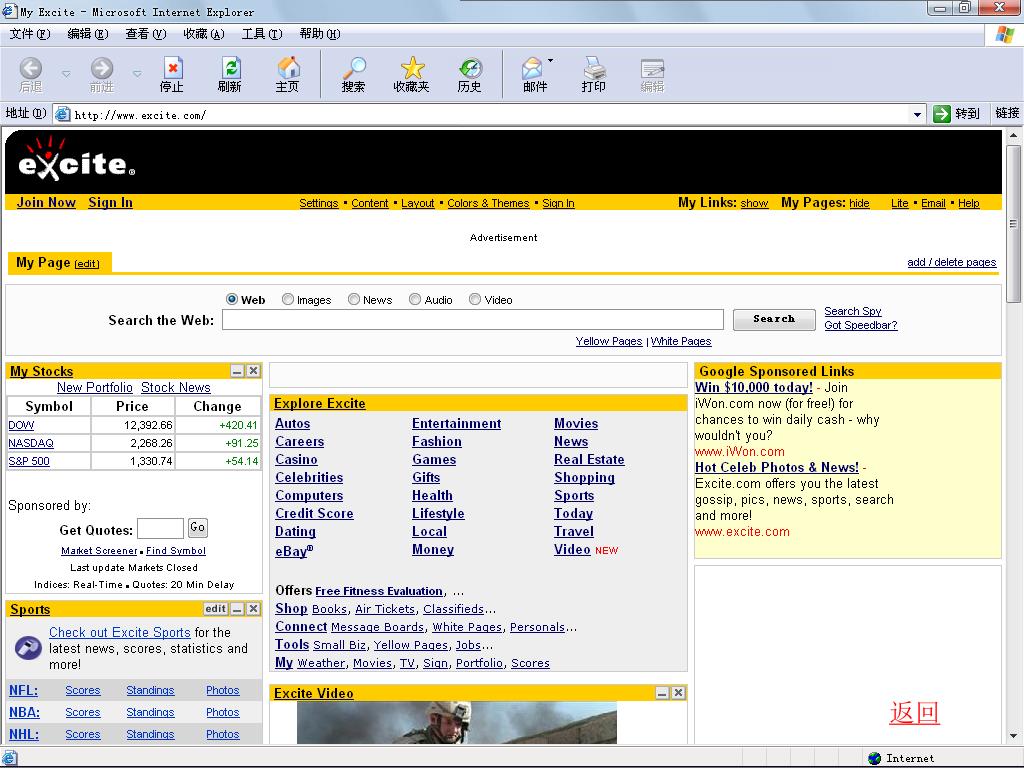Screen dimensions: 1024x768
Task: Select the Images search radio button
Action: [x=288, y=299]
